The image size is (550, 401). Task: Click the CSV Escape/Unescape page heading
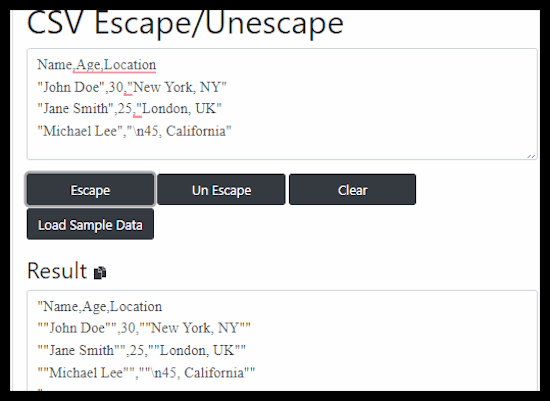[185, 23]
